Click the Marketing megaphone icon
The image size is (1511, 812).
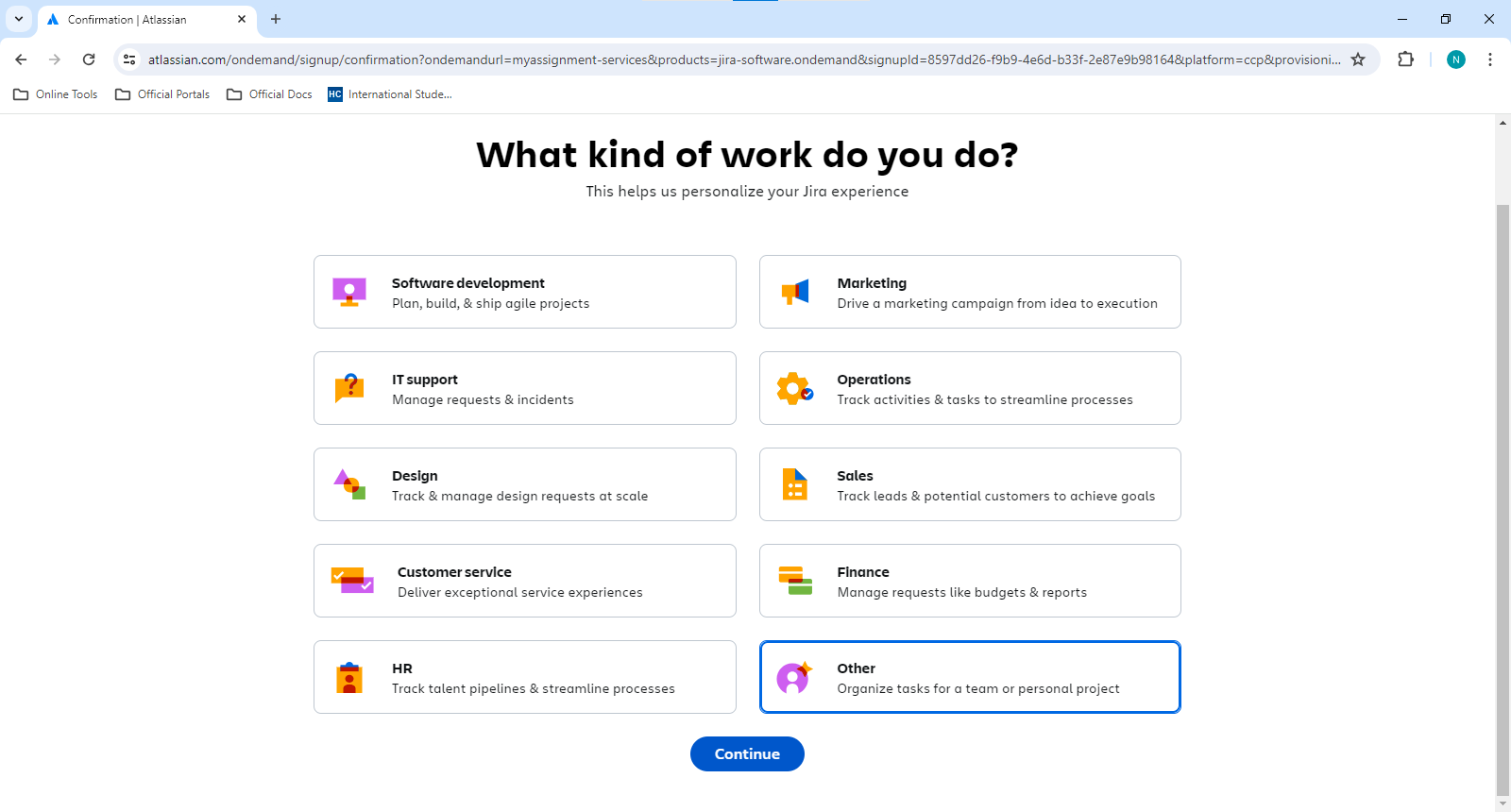(x=795, y=292)
